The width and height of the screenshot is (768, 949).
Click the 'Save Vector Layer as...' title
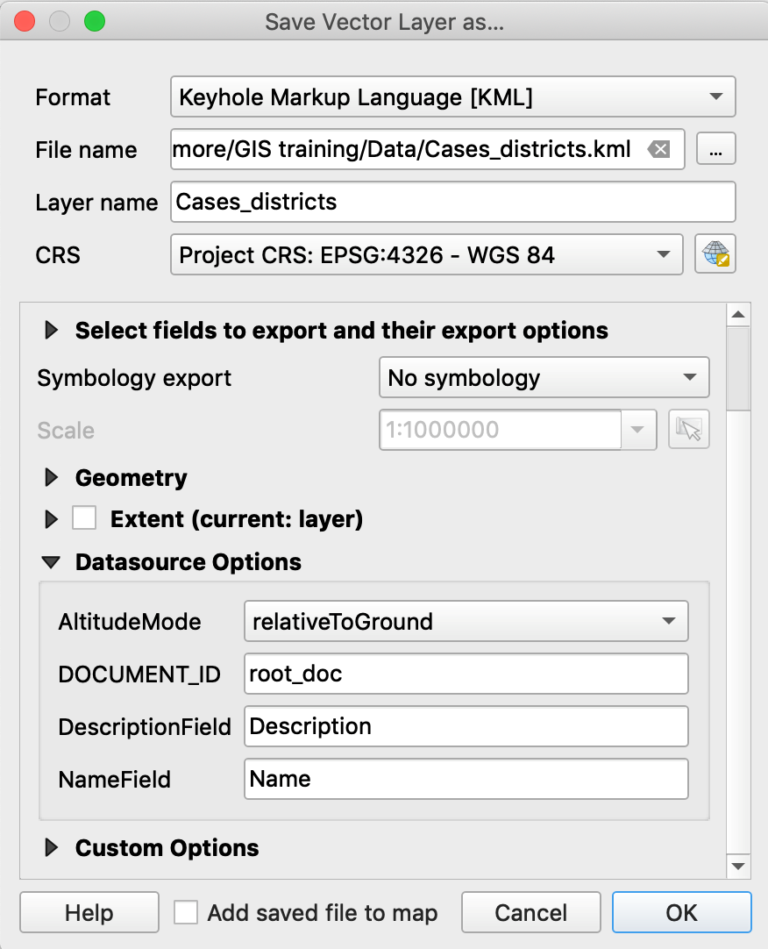[384, 22]
